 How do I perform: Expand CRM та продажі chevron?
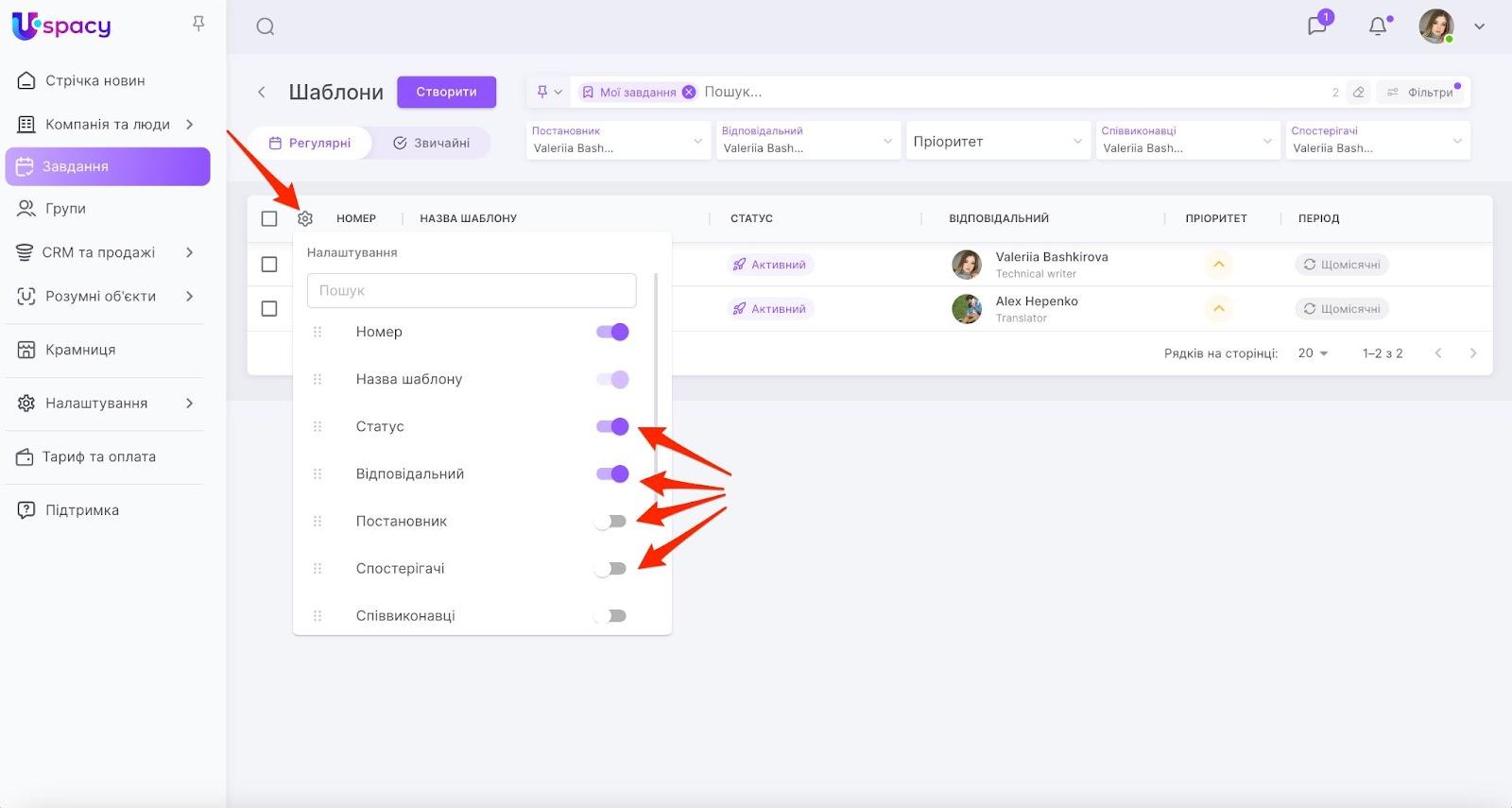coord(190,252)
